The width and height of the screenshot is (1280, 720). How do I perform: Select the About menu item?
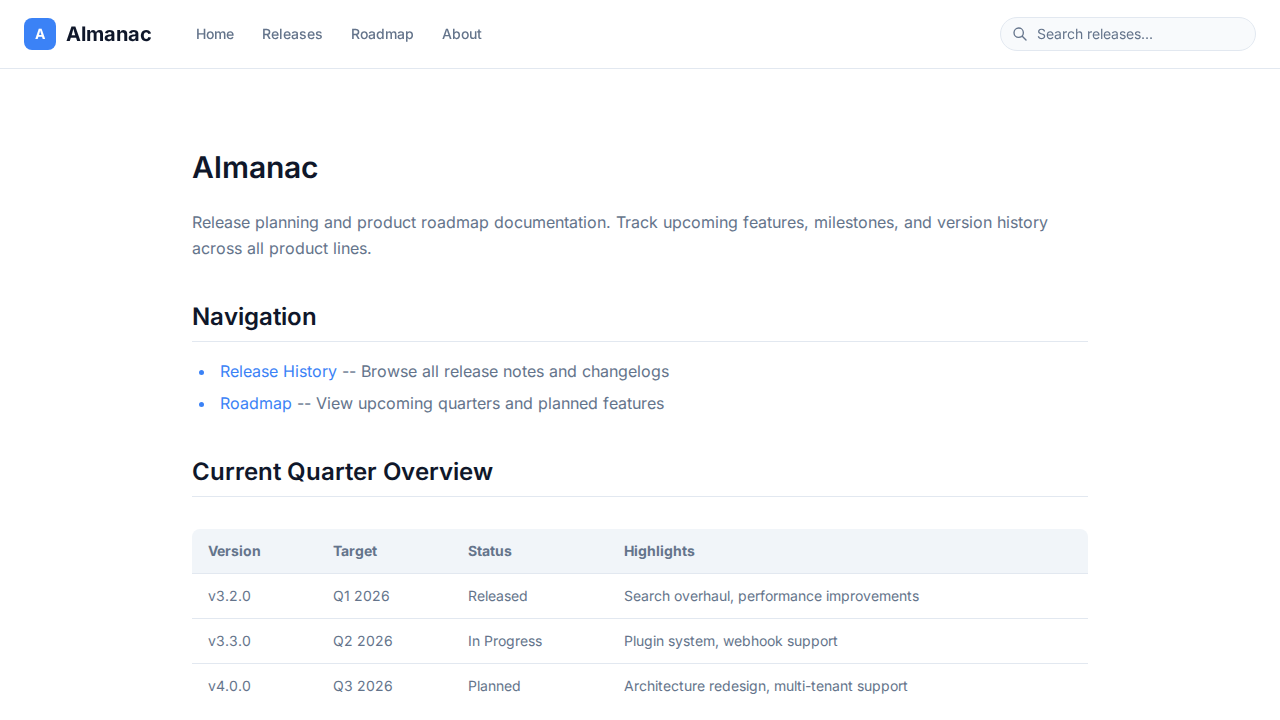(462, 34)
